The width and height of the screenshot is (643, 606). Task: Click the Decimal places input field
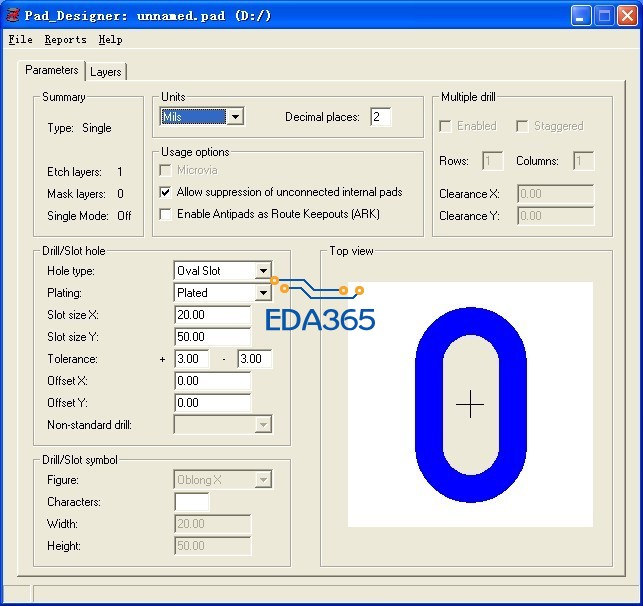380,117
